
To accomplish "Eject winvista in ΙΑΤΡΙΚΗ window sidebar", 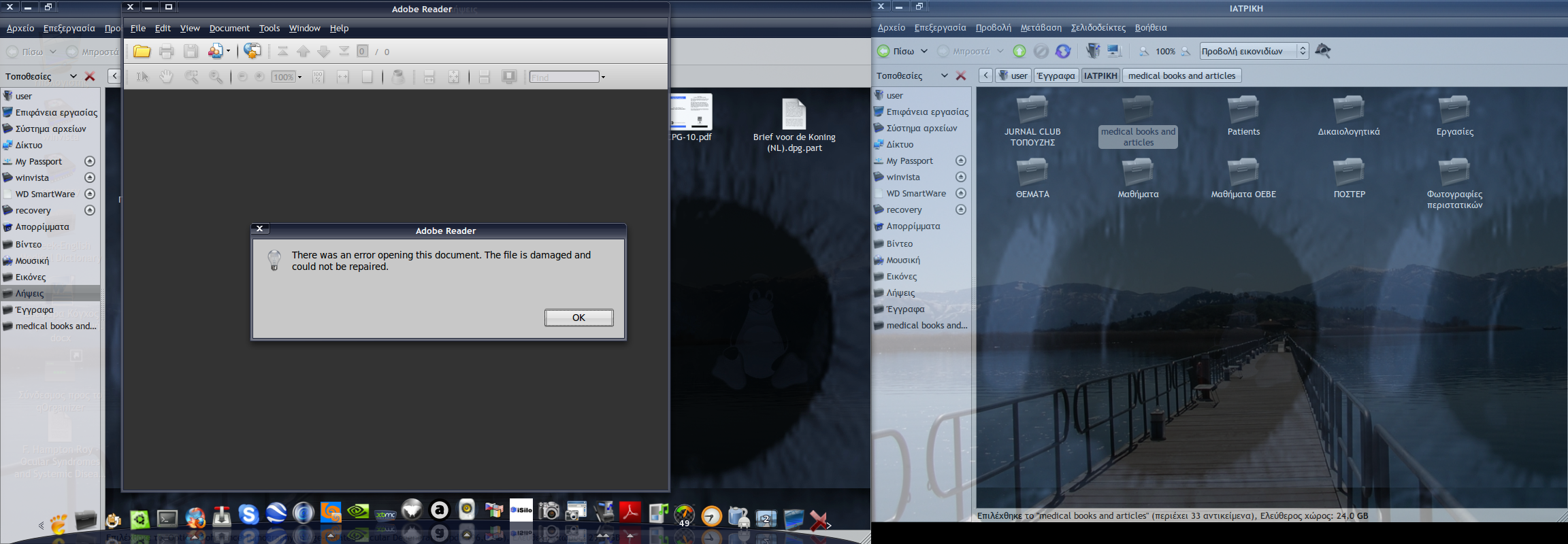I will click(961, 177).
